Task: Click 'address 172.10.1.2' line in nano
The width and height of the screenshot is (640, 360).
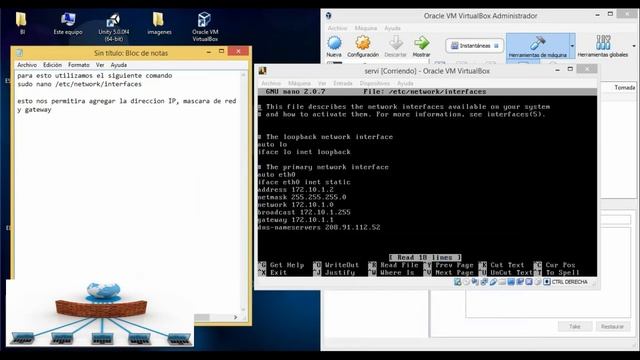Action: (296, 189)
